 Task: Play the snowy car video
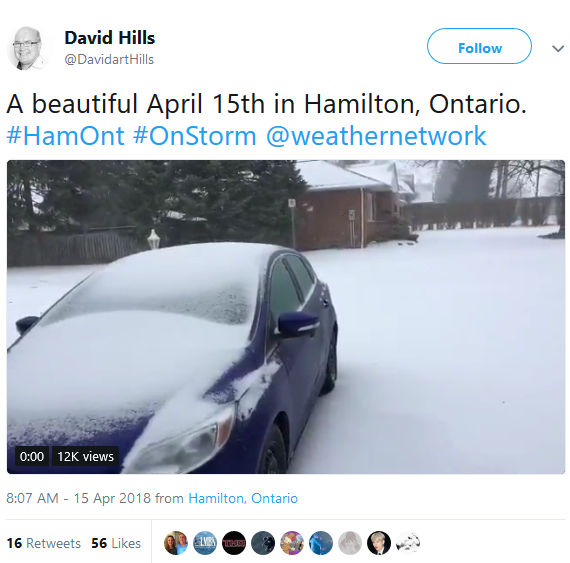point(286,317)
